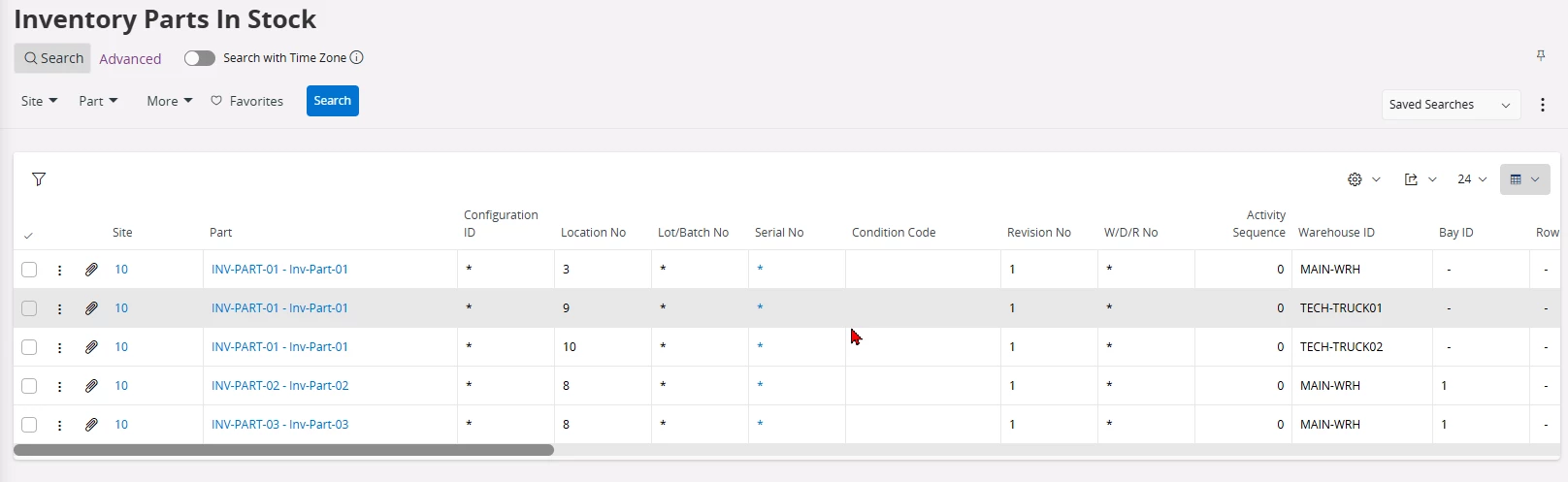Screen dimensions: 1568x482
Task: Open site 10 link in INV-PART-03 row
Action: point(121,425)
